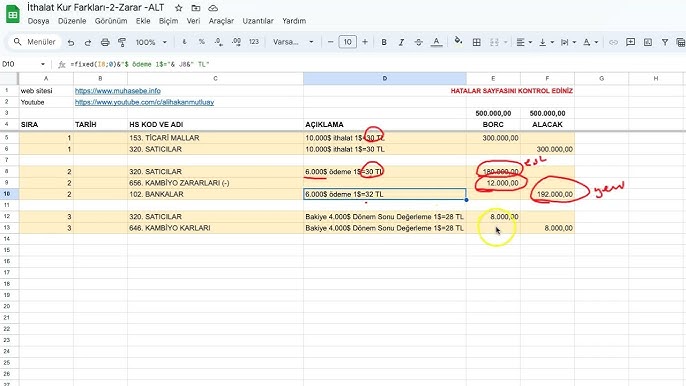
Task: Click HATALAR SAYFASINI KONTROL EDİNİZ text
Action: point(511,91)
